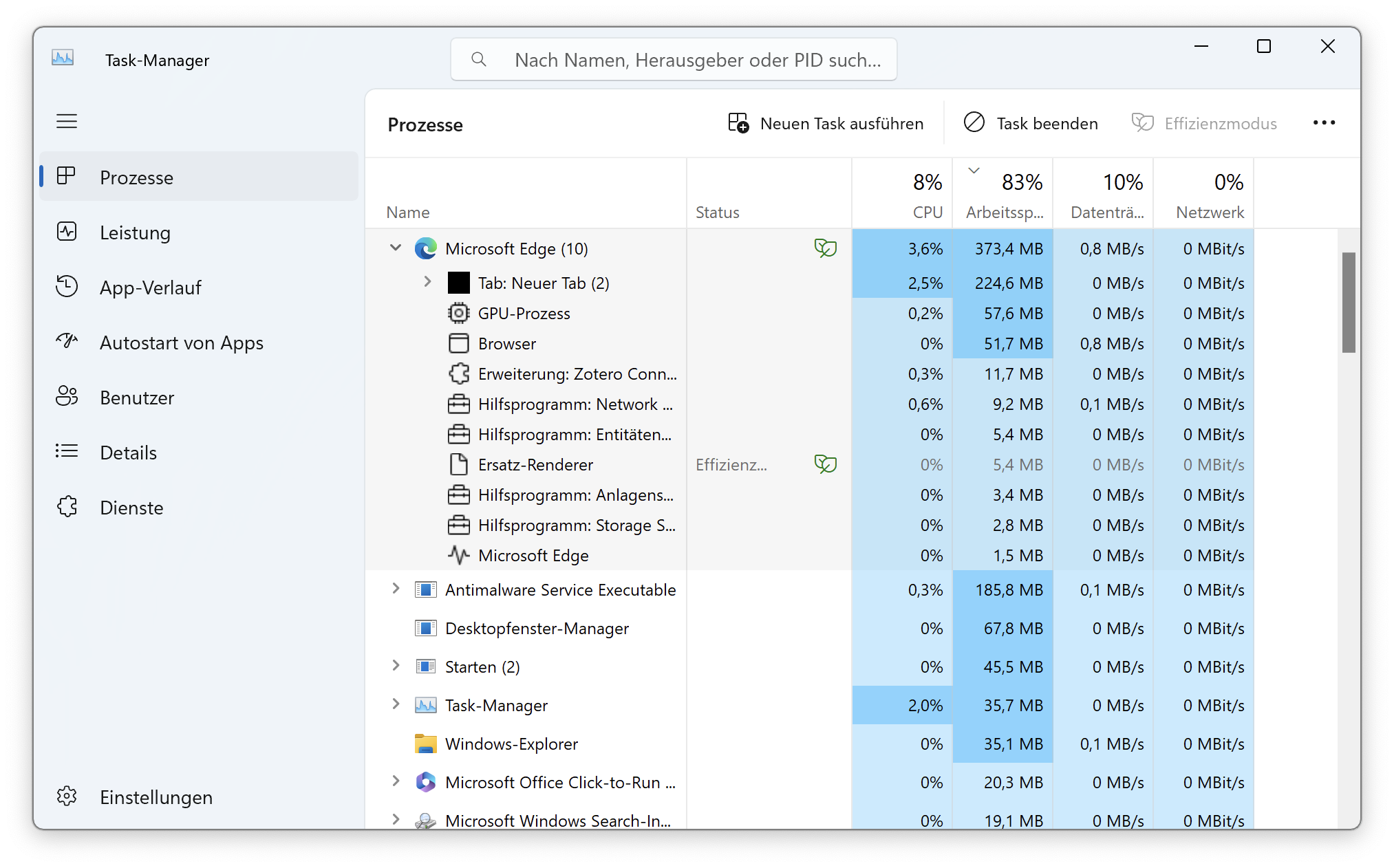Click the Zotero extension puzzle icon
Viewport: 1394px width, 868px height.
[x=459, y=373]
